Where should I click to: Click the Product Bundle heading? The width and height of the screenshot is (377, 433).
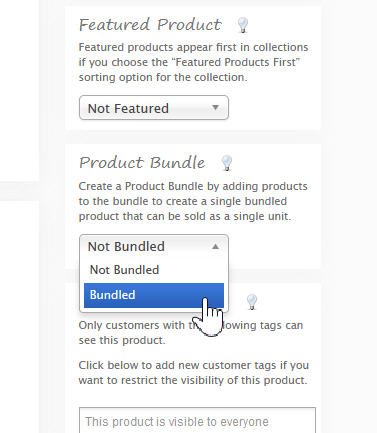(x=142, y=163)
